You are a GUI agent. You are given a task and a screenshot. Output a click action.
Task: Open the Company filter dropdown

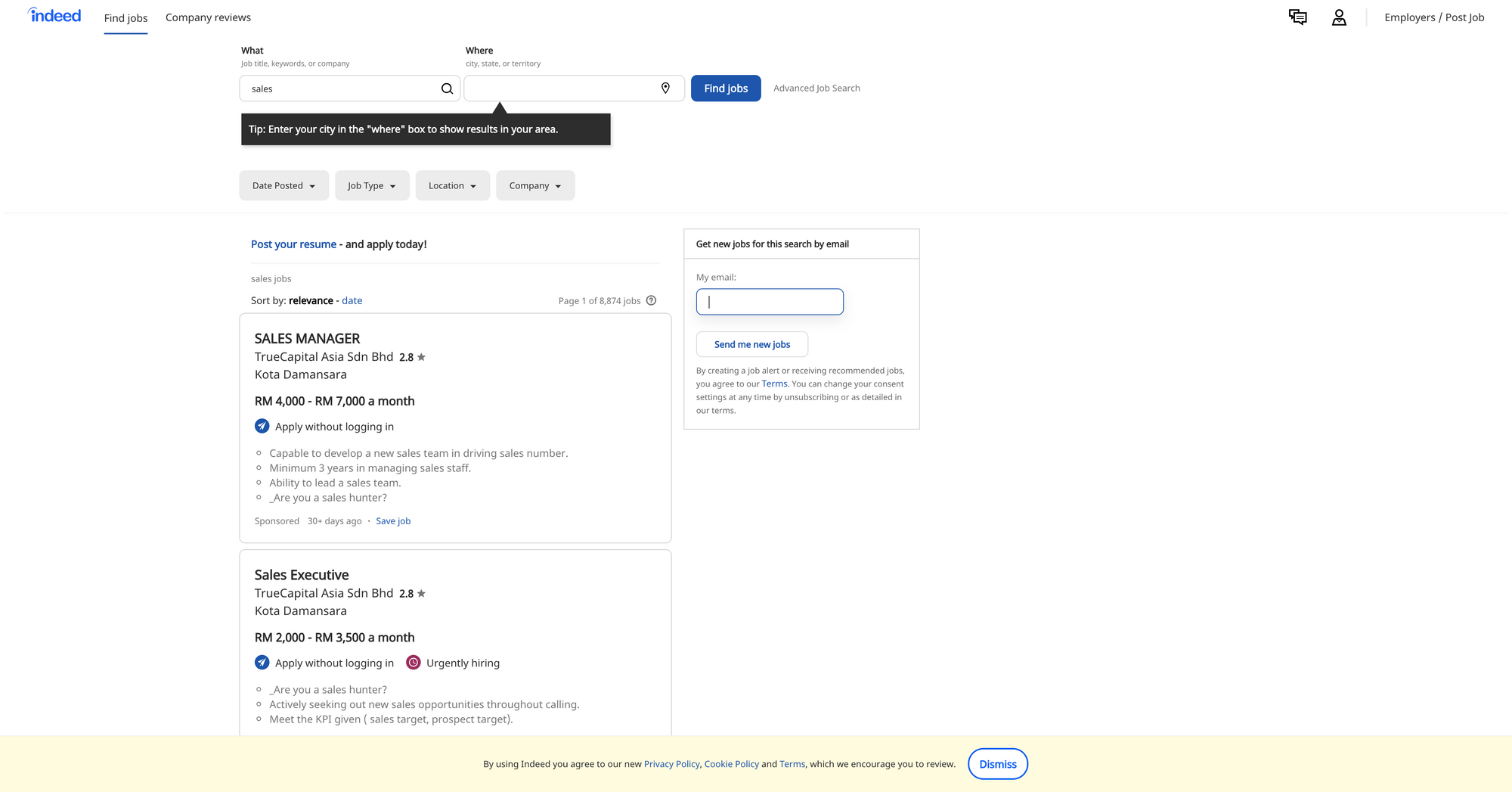tap(535, 185)
